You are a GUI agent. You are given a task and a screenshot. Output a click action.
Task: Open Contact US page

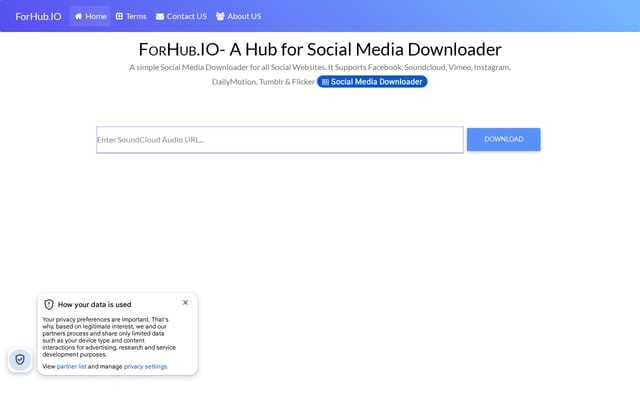coord(181,16)
